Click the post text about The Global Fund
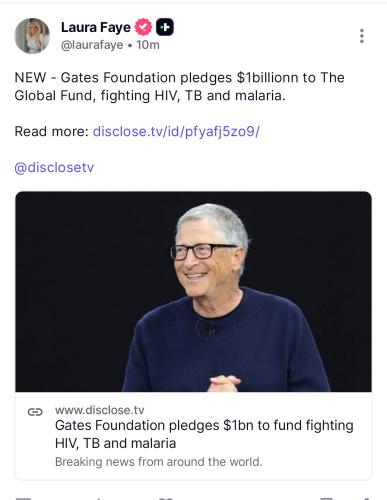This screenshot has width=387, height=500. [x=179, y=86]
